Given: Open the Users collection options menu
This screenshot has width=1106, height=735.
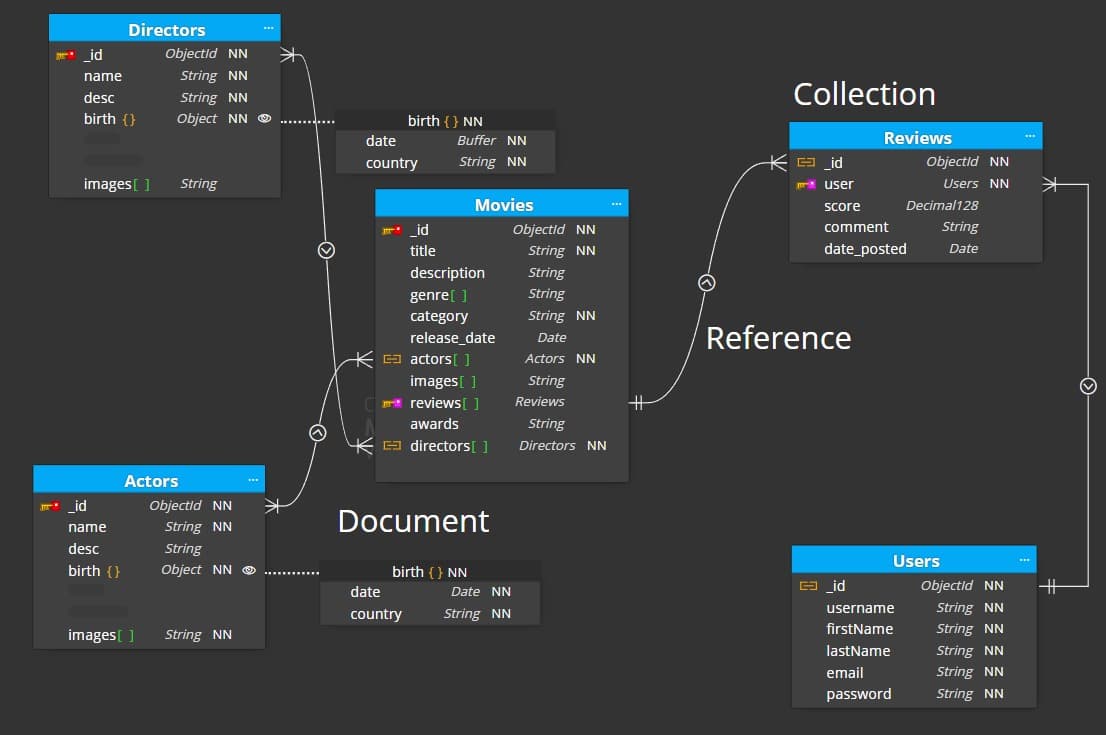Looking at the screenshot, I should point(1024,560).
